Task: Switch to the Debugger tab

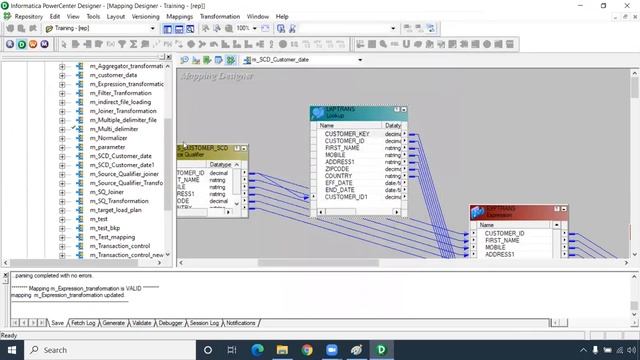Action: [170, 323]
